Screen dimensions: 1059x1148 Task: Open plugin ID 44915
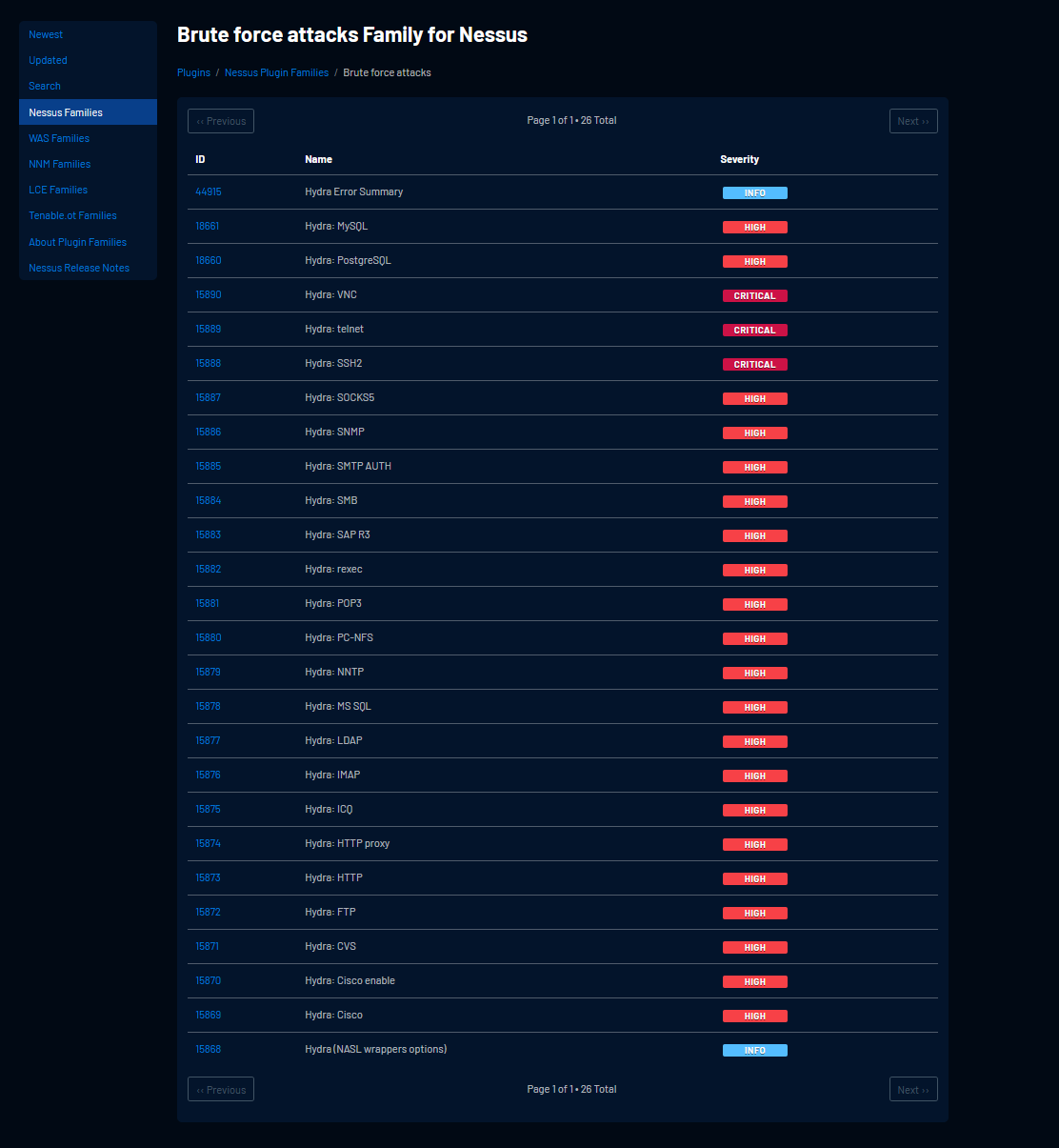click(x=209, y=191)
